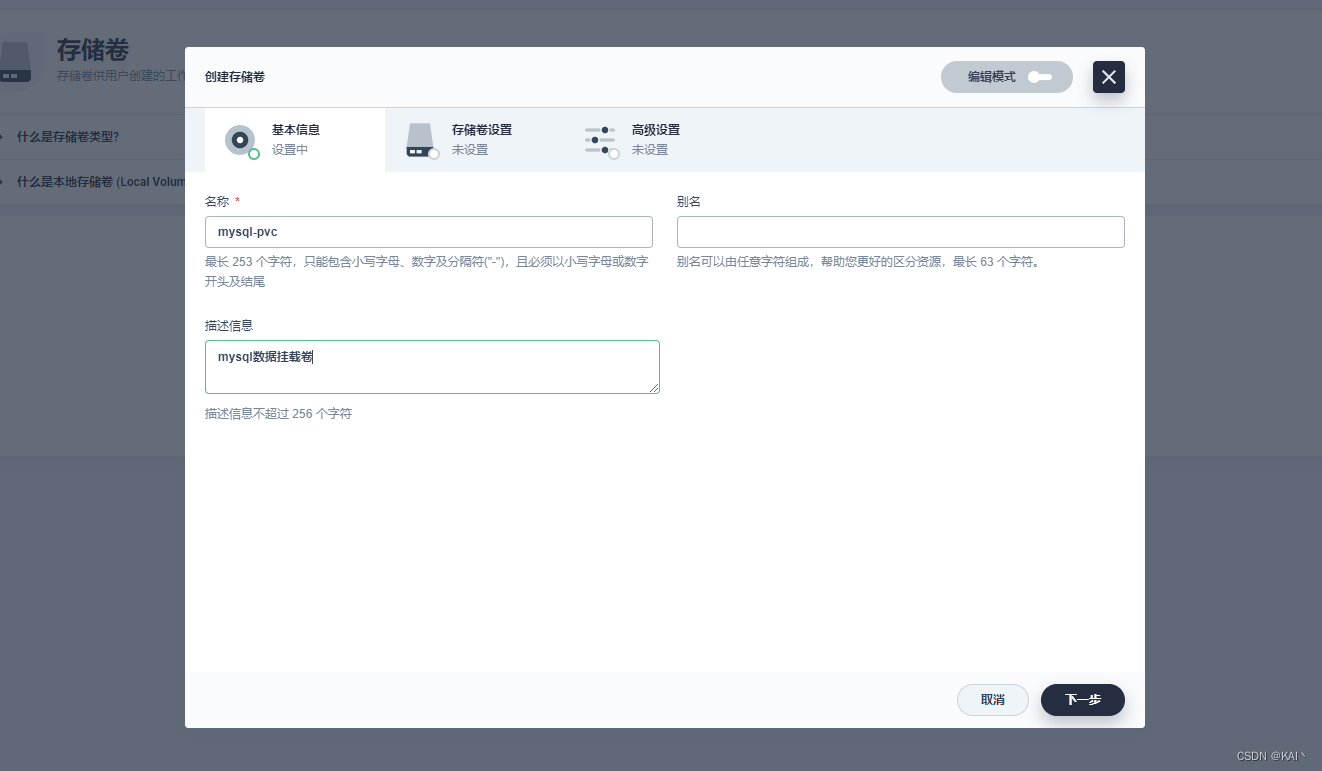This screenshot has height=771, width=1322.
Task: Click the 存储卷设置 drive icon
Action: [421, 140]
